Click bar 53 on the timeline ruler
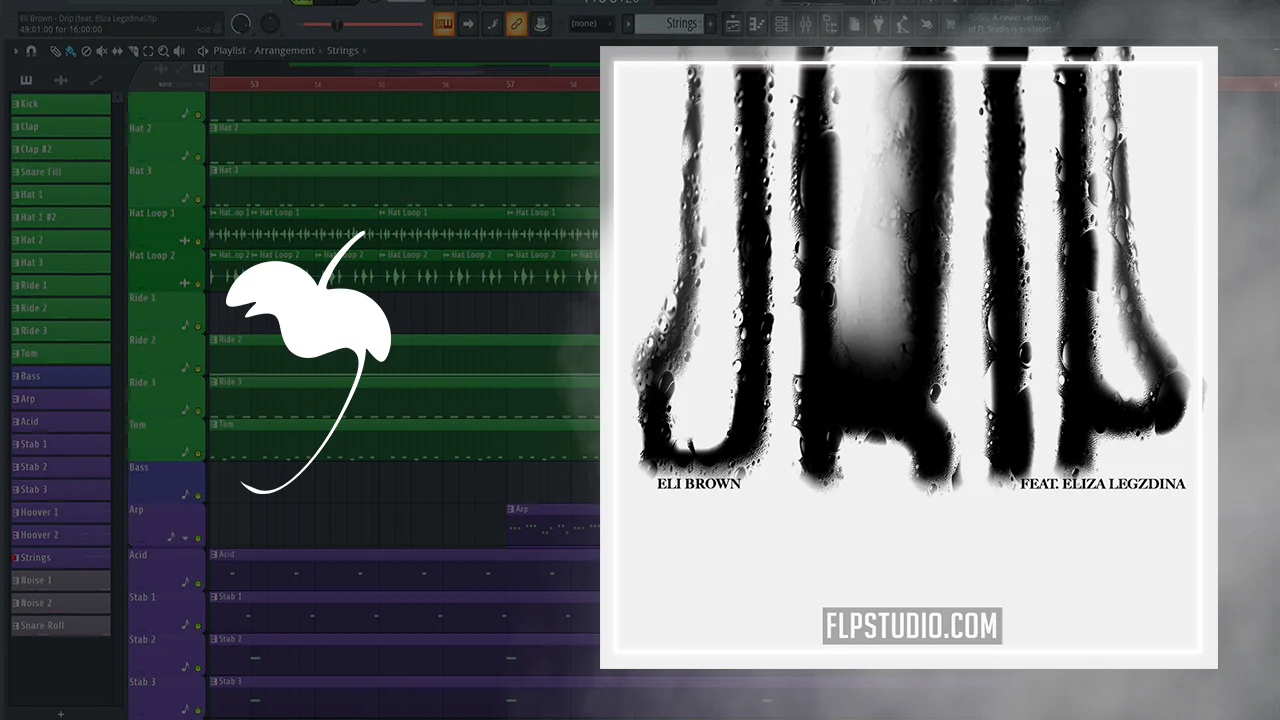This screenshot has width=1280, height=720. click(254, 84)
